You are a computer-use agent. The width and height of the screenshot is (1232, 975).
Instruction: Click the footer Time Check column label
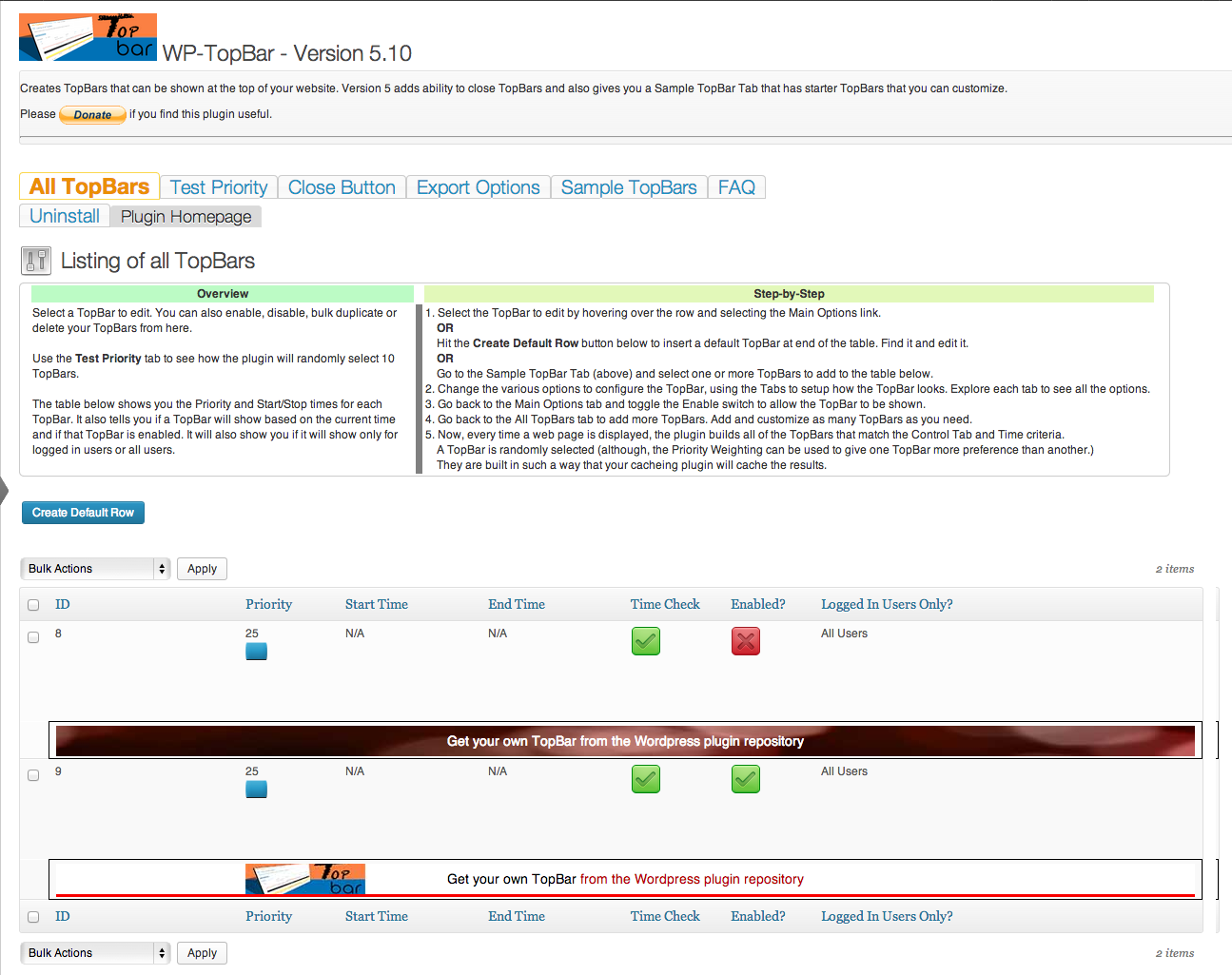click(x=665, y=916)
